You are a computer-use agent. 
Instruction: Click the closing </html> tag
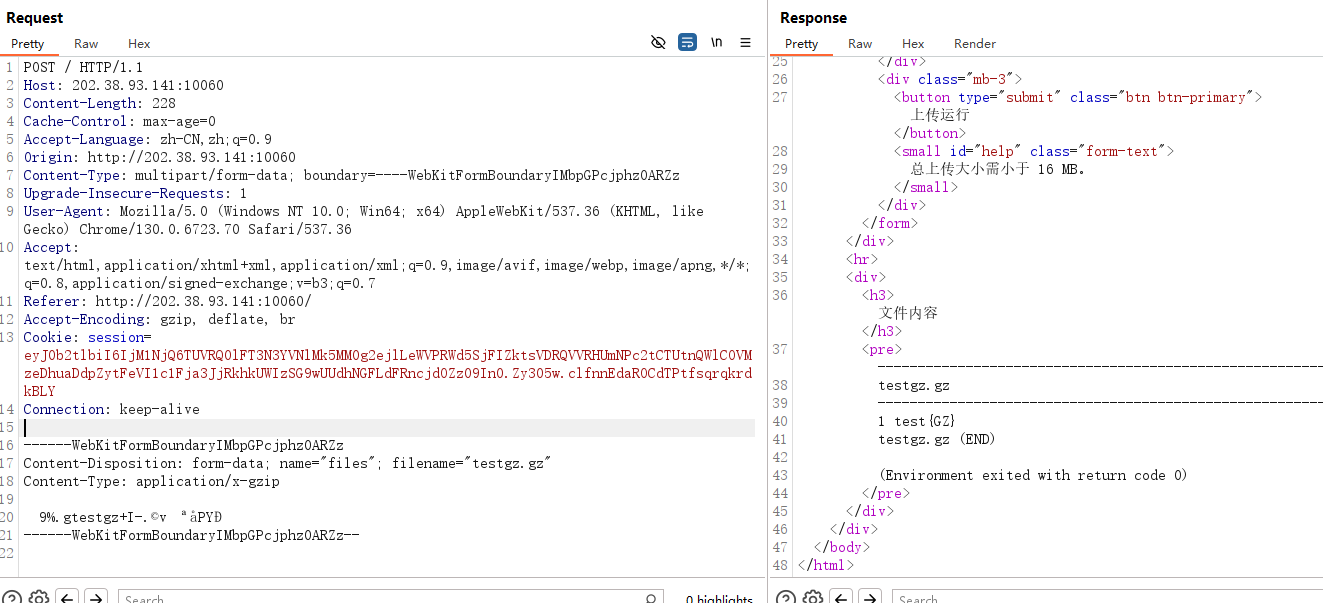826,565
